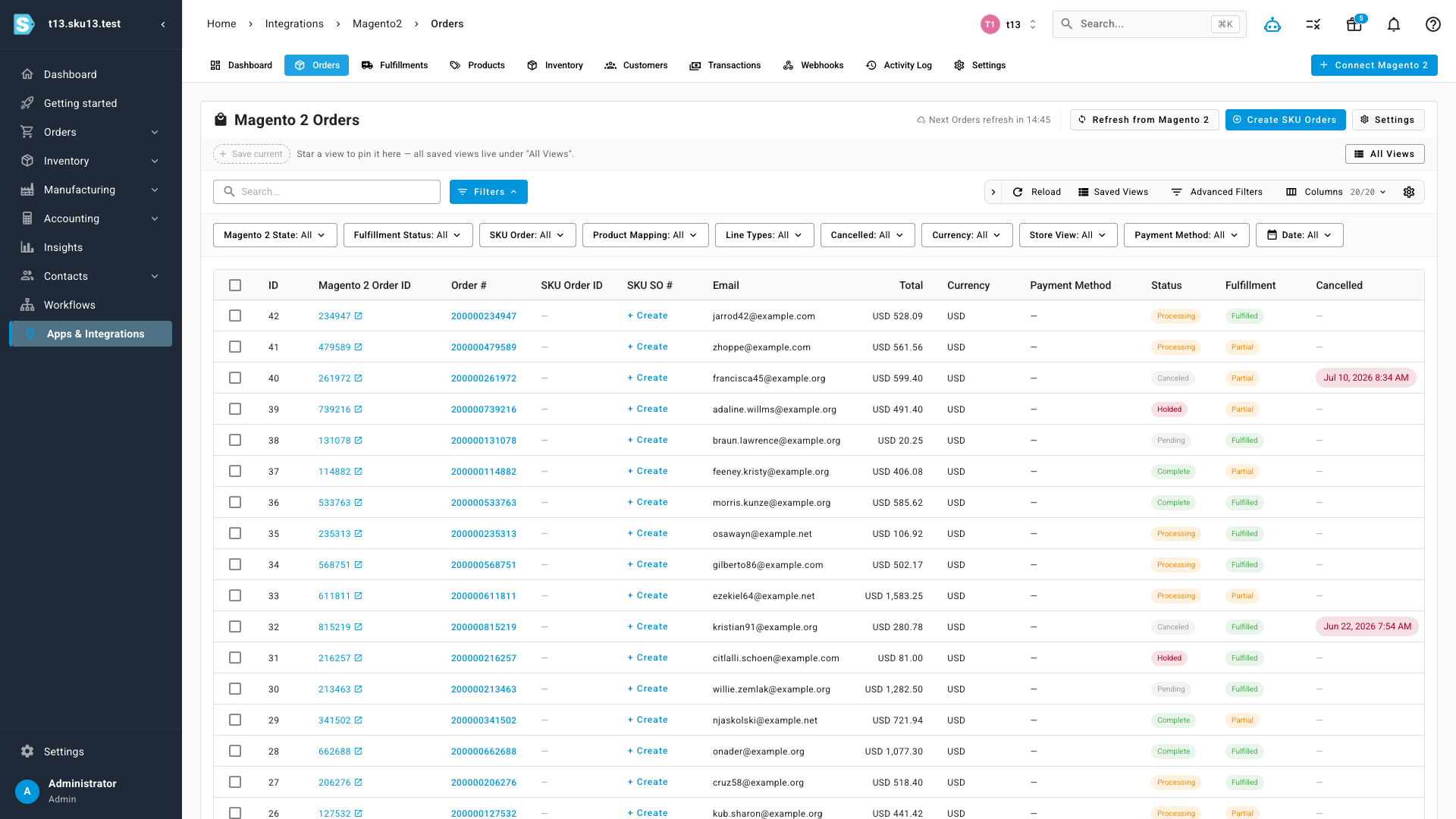Viewport: 1456px width, 819px height.
Task: Click the Accounting calculator icon
Action: coord(27,218)
